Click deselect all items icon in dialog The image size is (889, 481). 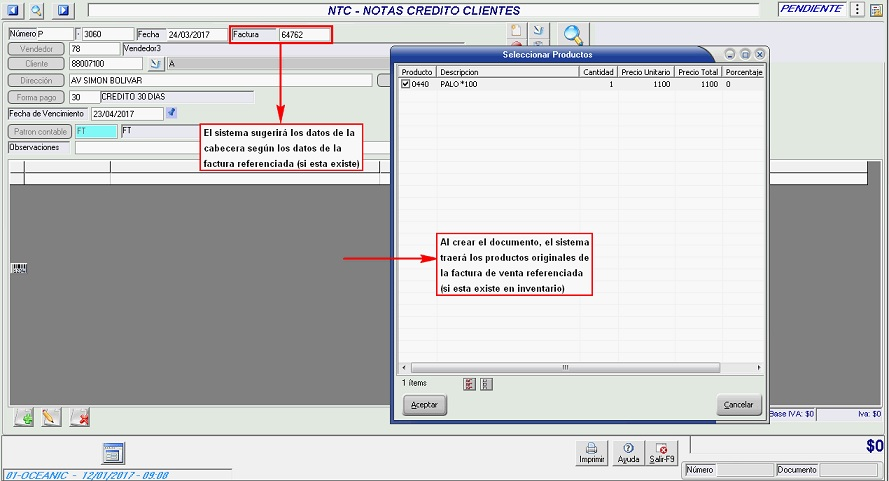[486, 383]
